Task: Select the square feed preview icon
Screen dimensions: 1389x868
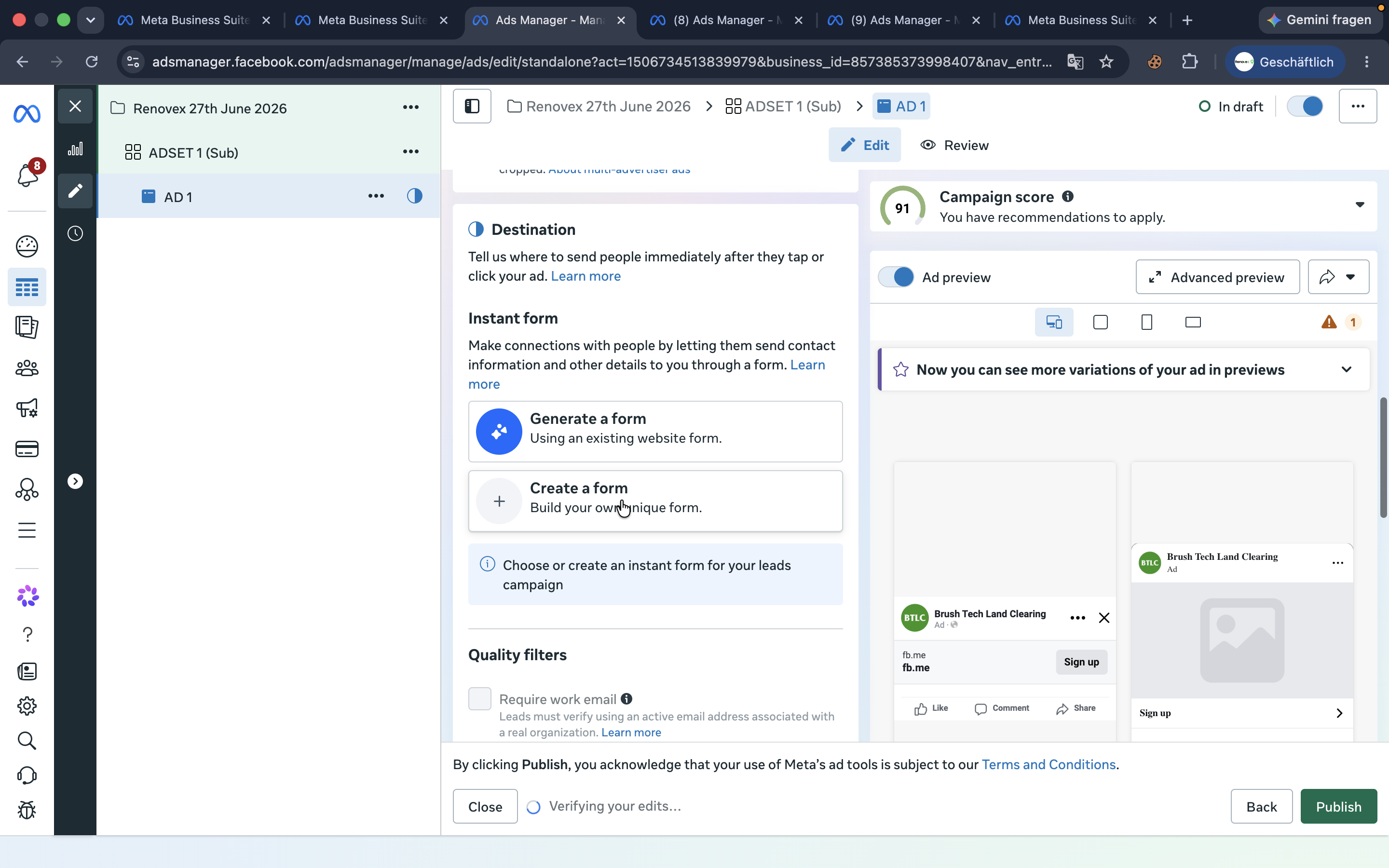Action: 1100,322
